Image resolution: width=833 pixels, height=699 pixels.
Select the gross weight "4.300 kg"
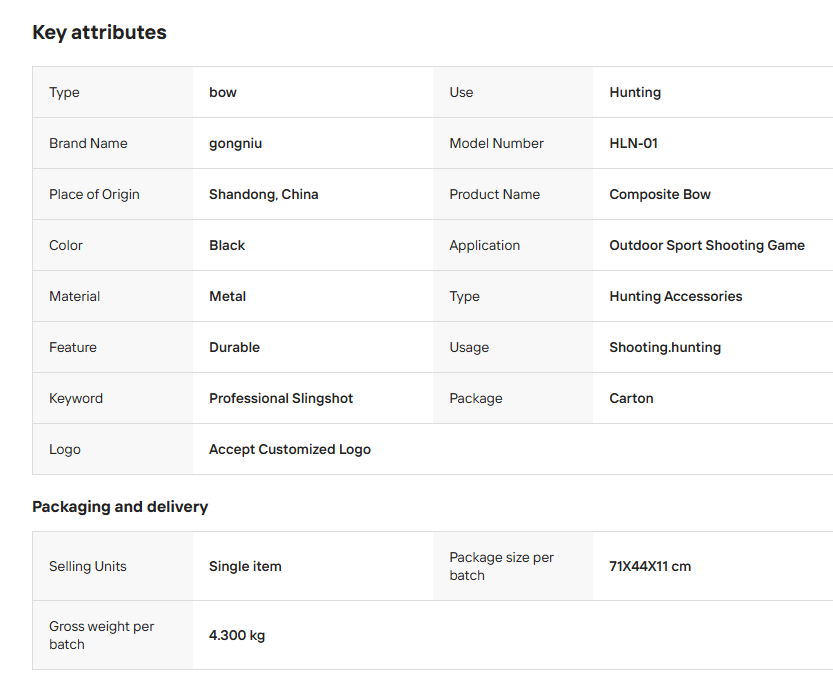(237, 635)
